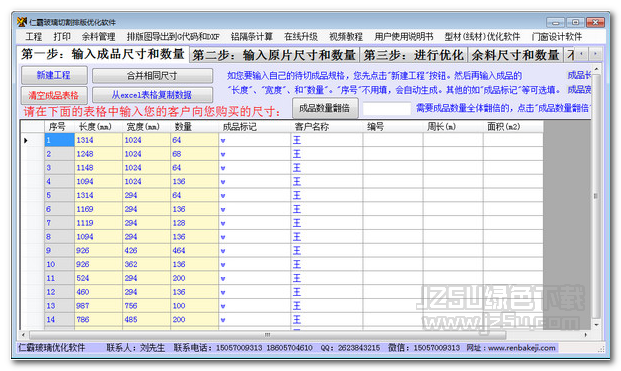Select the 长度(mm) column header
The image size is (621, 371).
point(98,127)
